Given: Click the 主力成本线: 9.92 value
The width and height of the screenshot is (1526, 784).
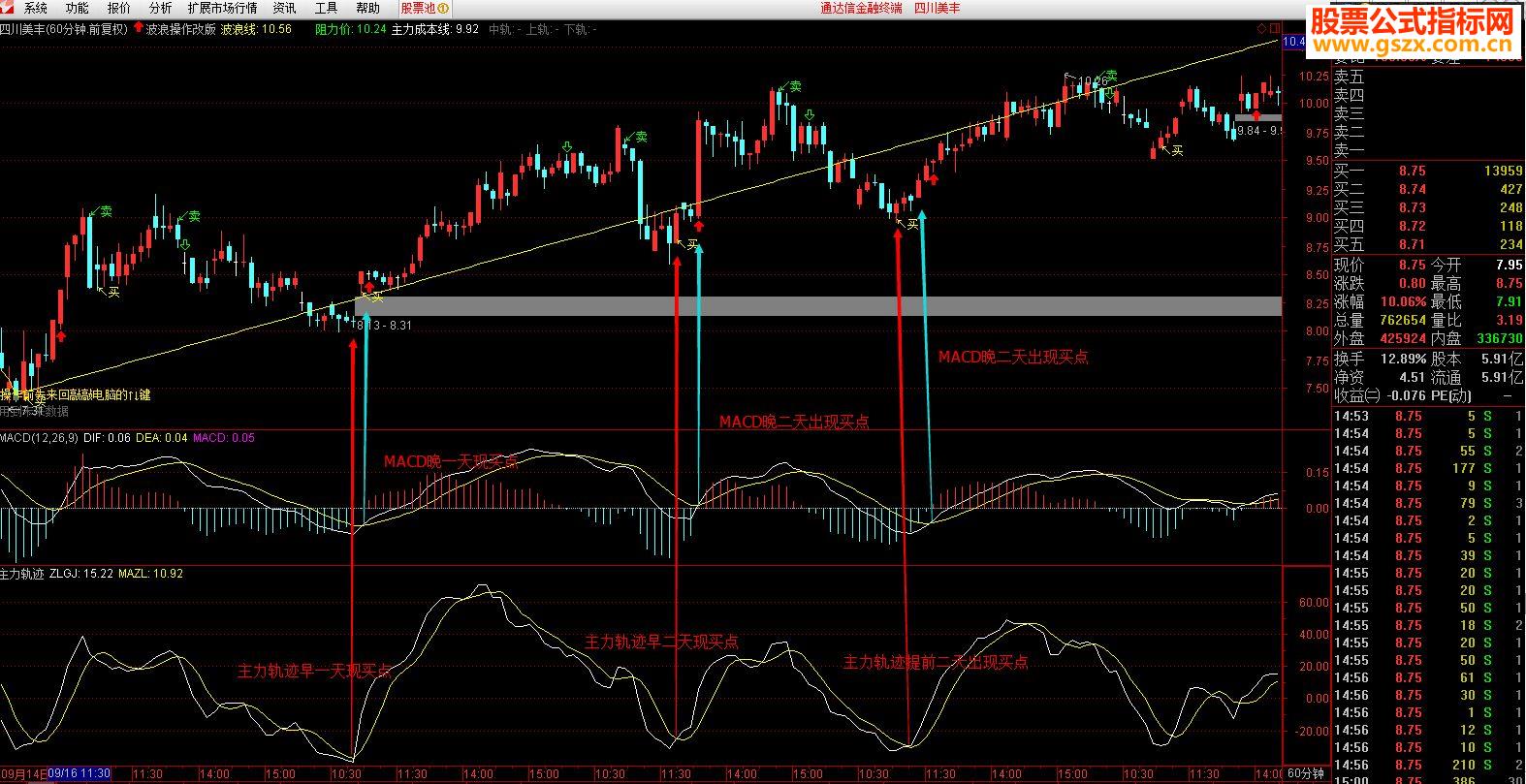Looking at the screenshot, I should (435, 29).
